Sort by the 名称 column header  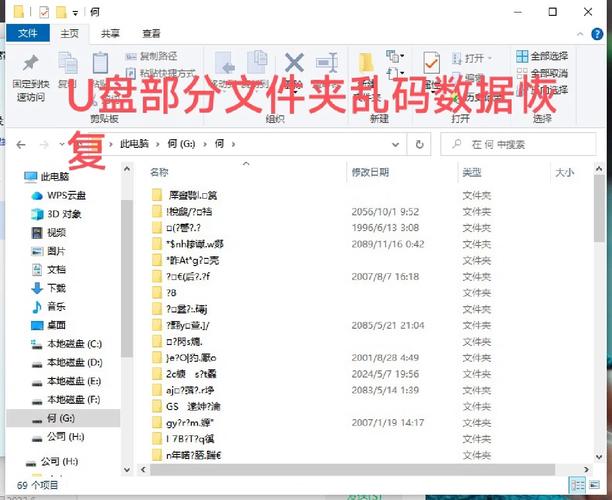coord(159,172)
